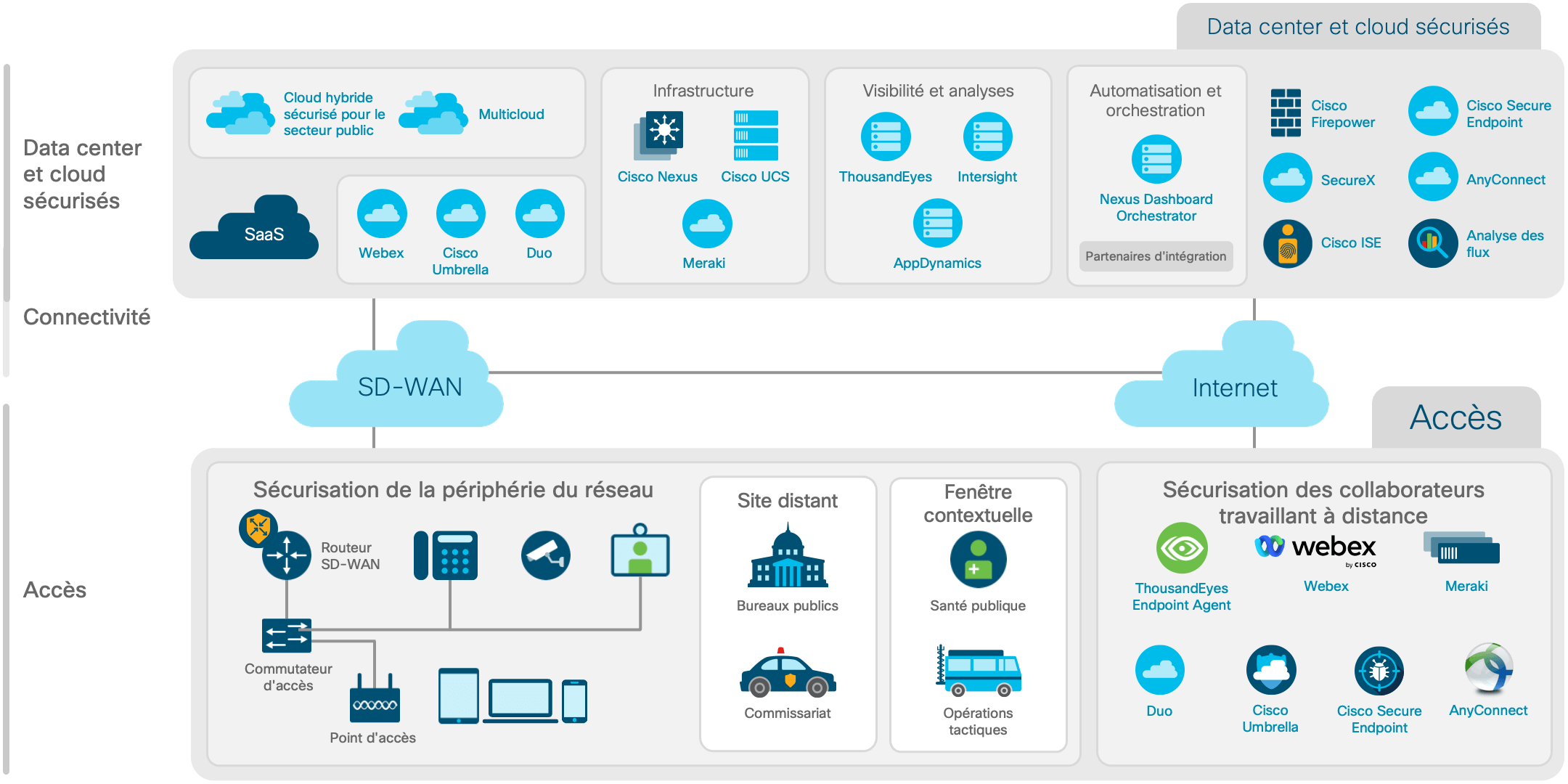Click the Partenaires d'intégration button
This screenshot has height=784, width=1568.
(x=1156, y=256)
